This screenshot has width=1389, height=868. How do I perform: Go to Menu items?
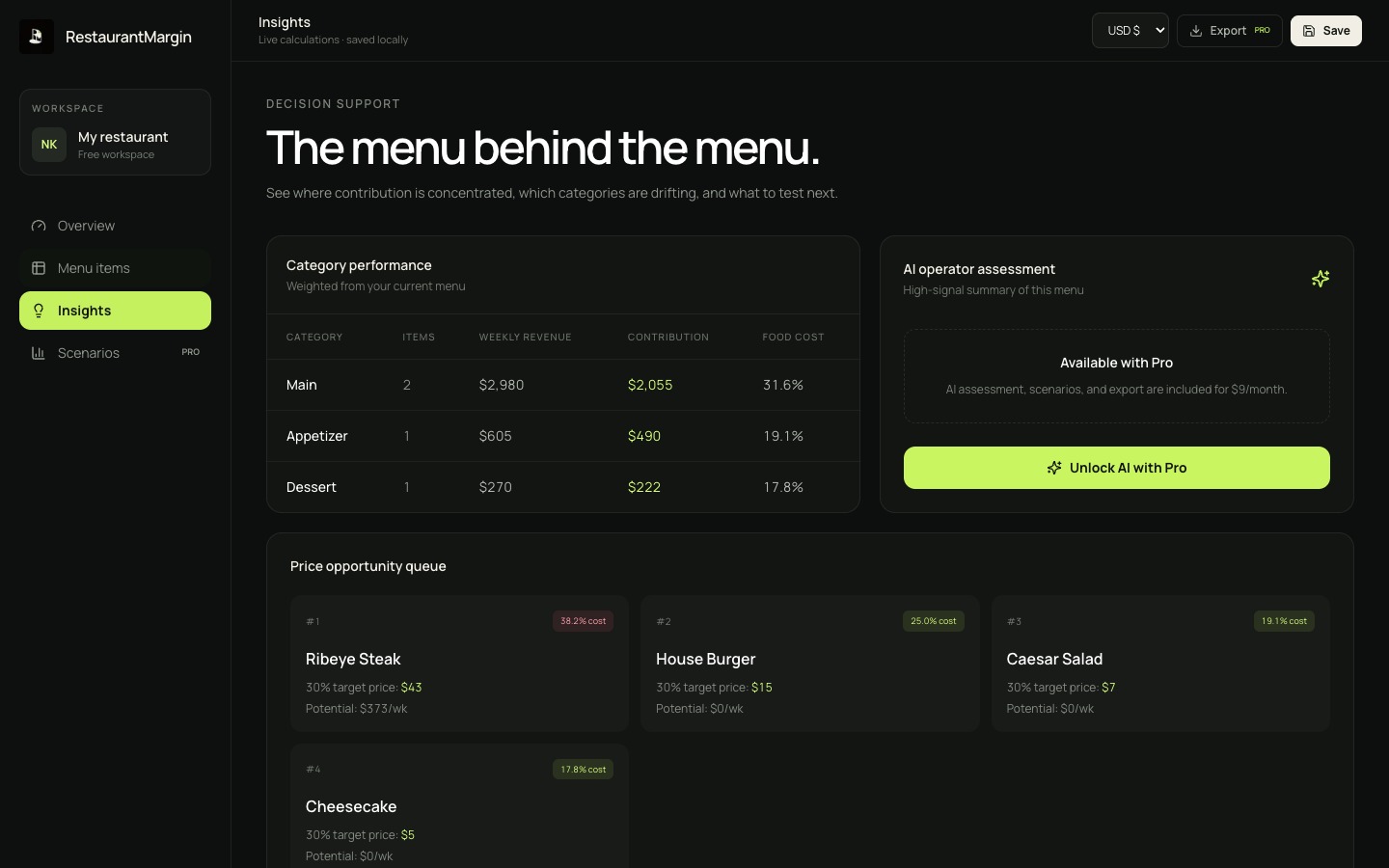(x=115, y=268)
